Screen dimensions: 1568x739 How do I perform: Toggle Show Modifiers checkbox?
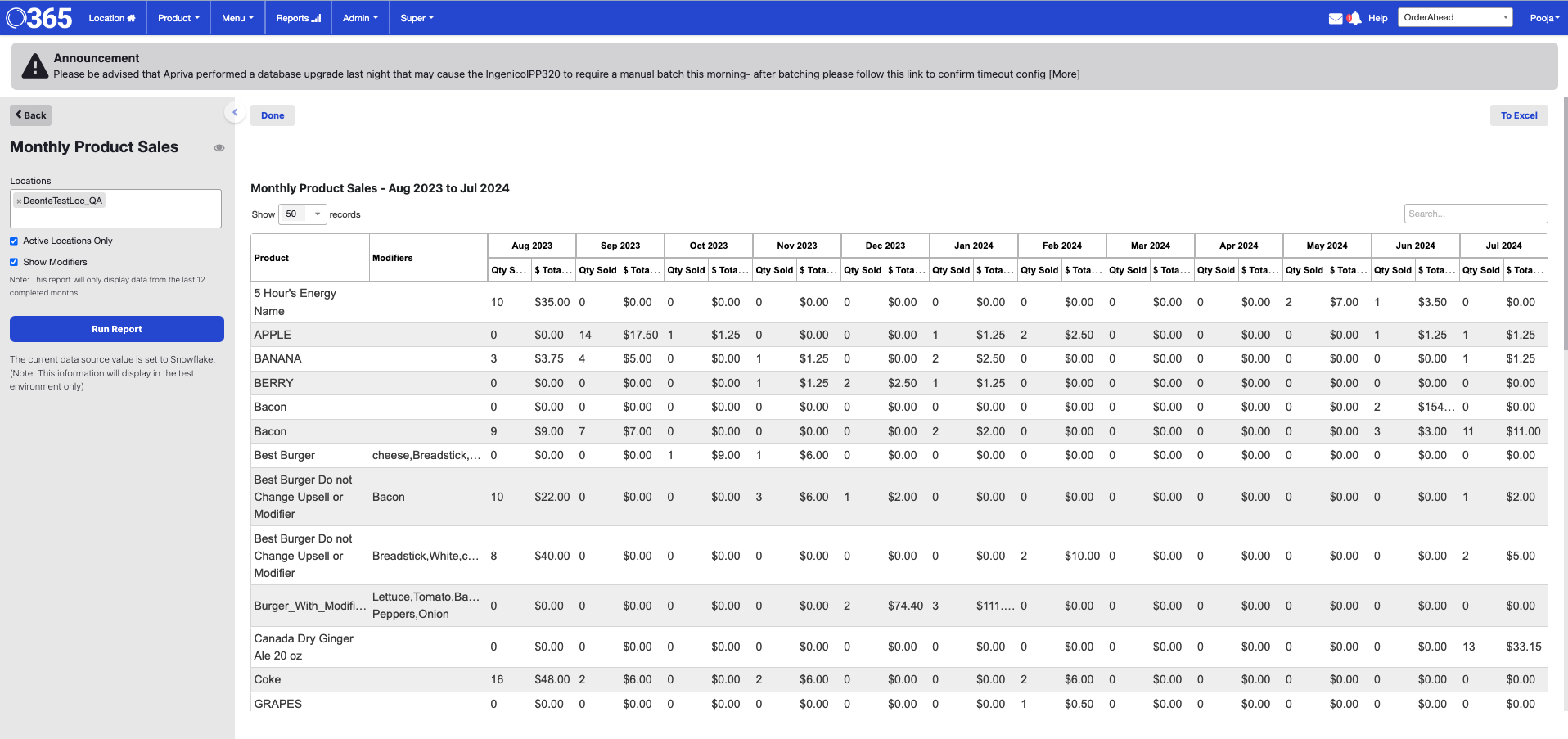[14, 263]
